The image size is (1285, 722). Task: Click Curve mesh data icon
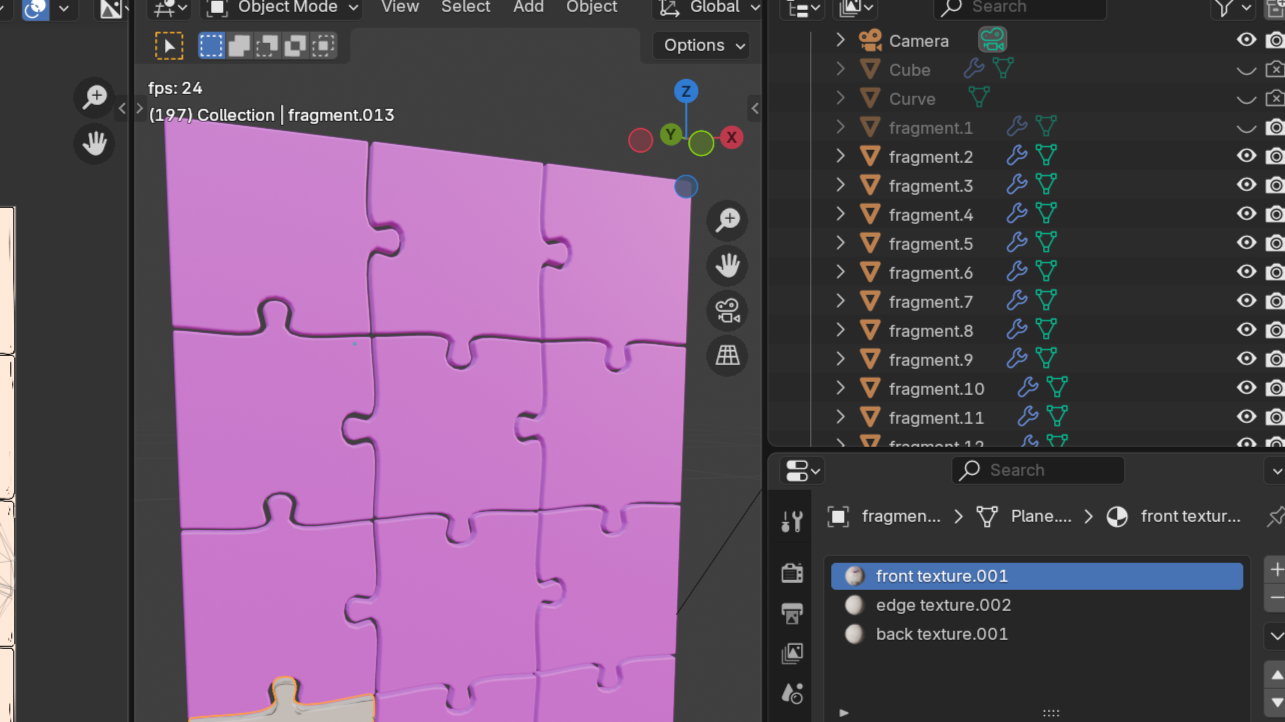tap(979, 98)
